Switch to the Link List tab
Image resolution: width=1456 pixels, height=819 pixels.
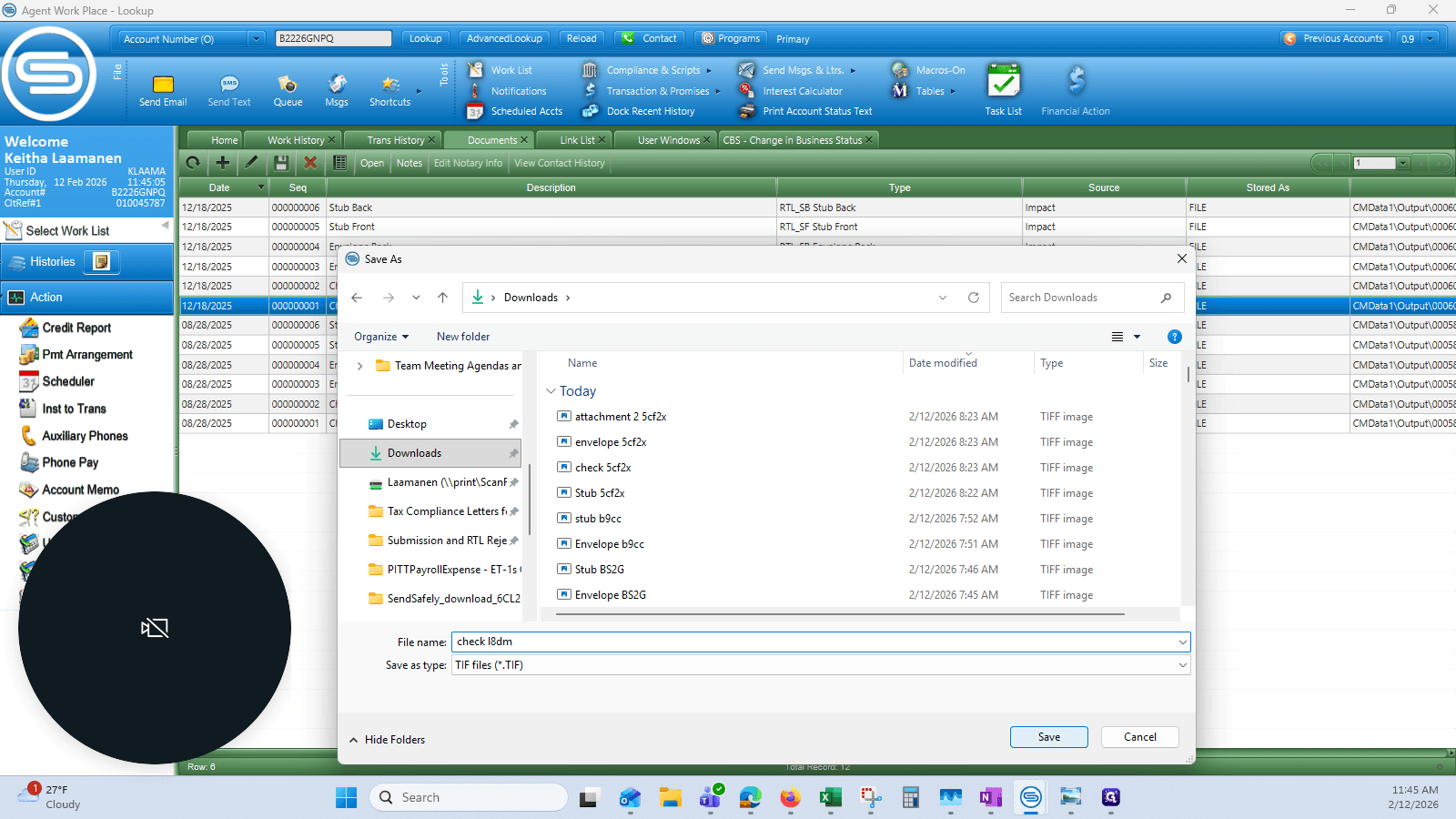577,140
